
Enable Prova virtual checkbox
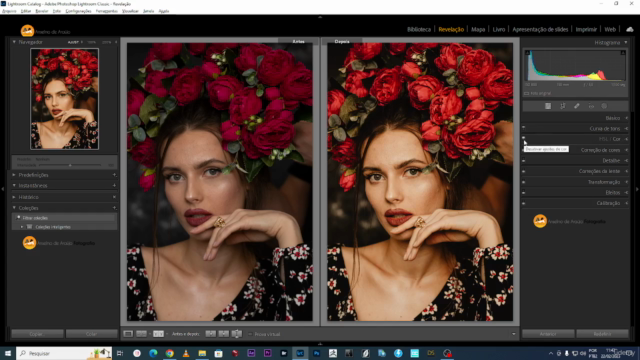coord(250,334)
